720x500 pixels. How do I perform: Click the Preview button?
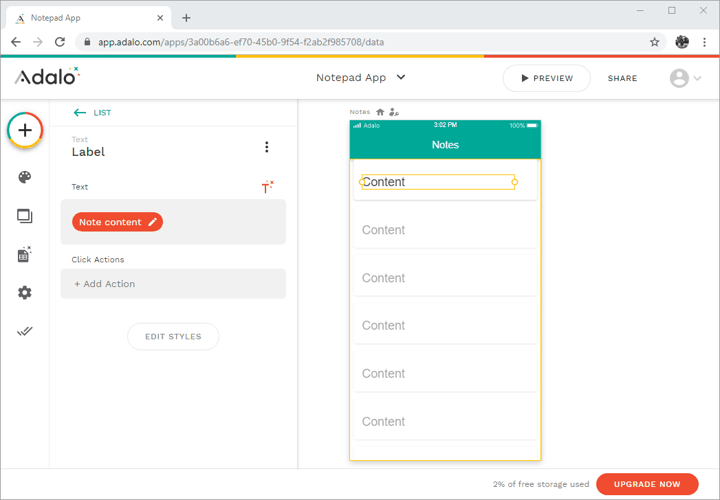click(x=546, y=78)
